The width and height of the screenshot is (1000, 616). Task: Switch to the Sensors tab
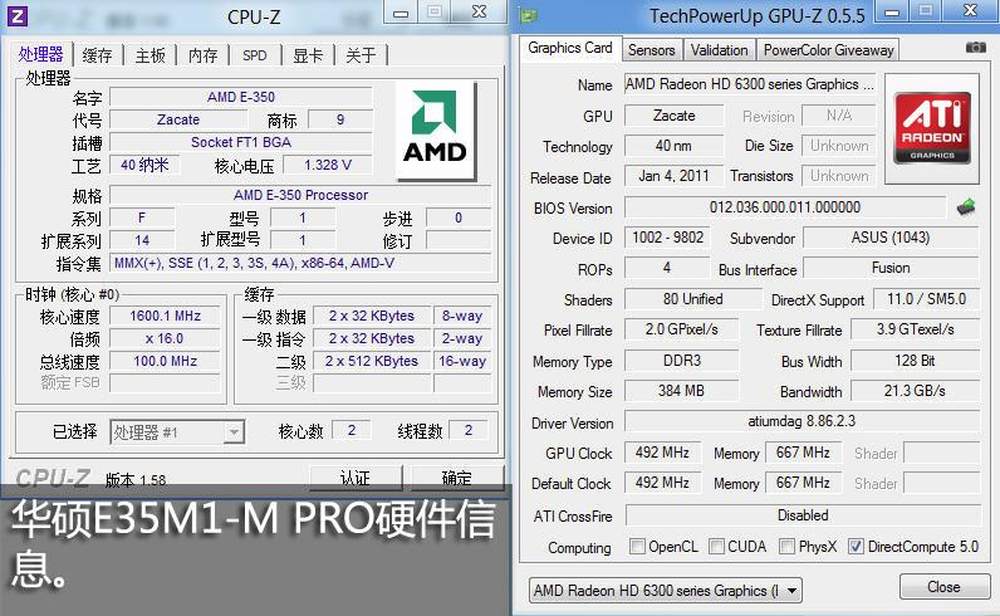[x=651, y=50]
